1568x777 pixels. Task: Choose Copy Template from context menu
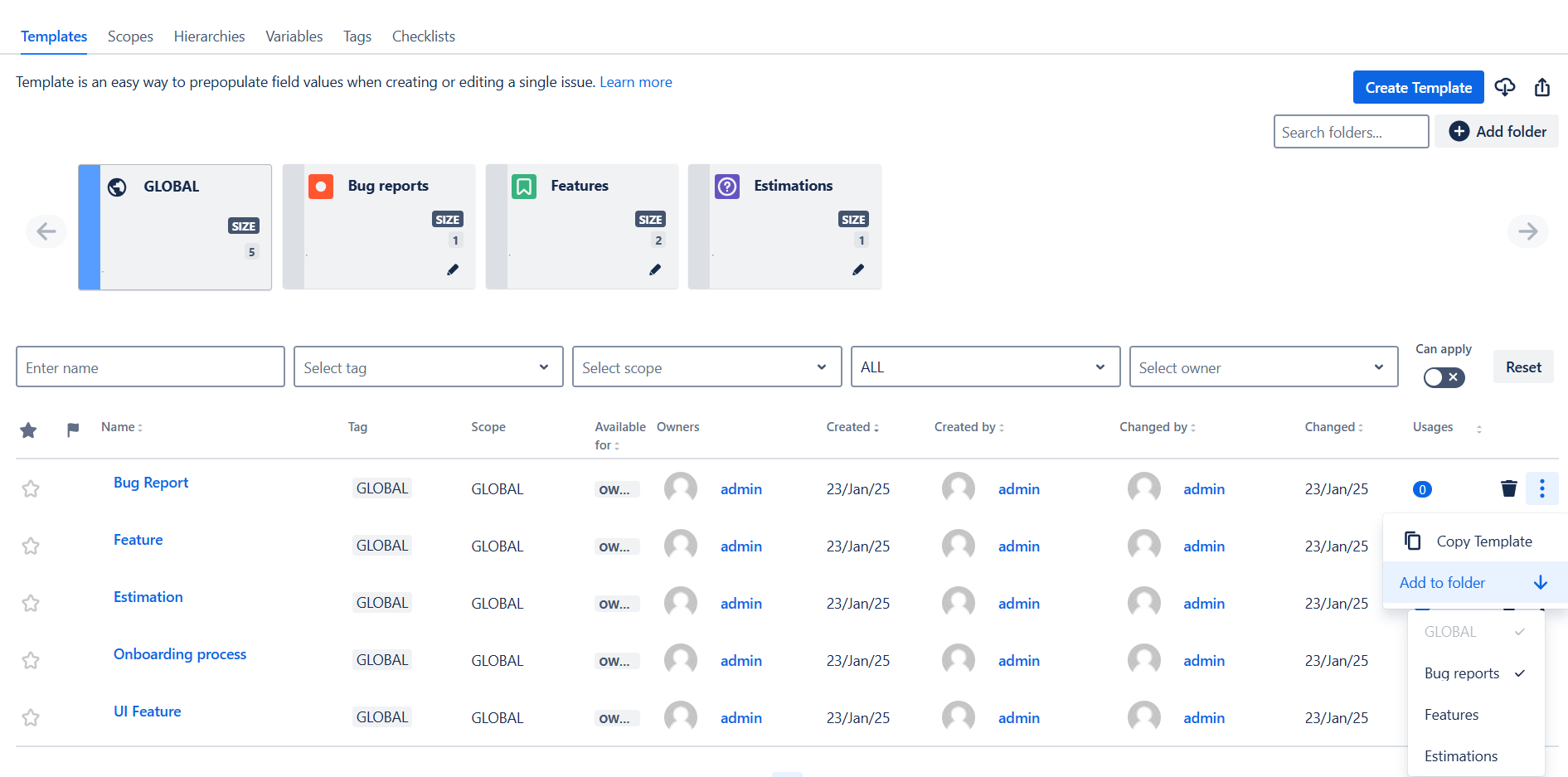coord(1483,541)
